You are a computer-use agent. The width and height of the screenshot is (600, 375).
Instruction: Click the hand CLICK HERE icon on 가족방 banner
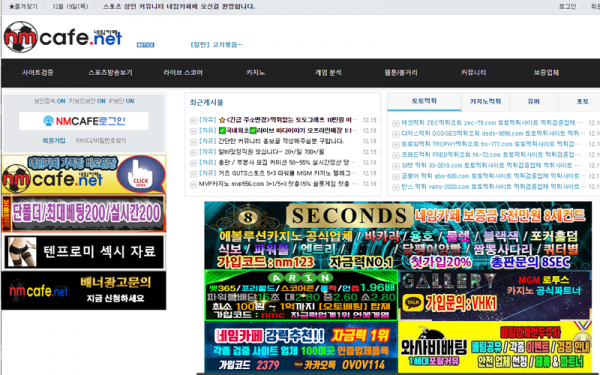coord(140,174)
